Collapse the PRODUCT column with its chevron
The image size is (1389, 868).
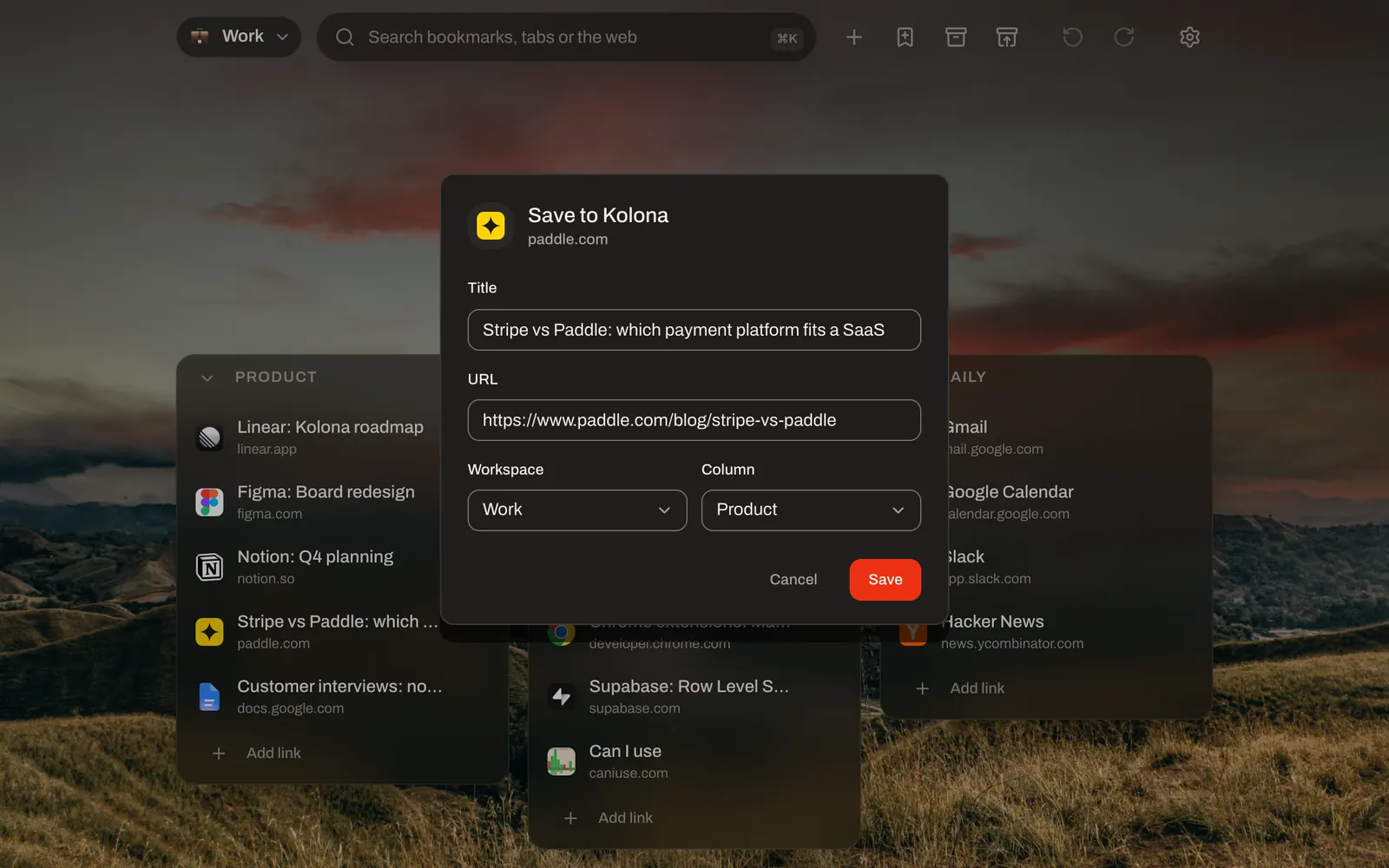tap(207, 378)
